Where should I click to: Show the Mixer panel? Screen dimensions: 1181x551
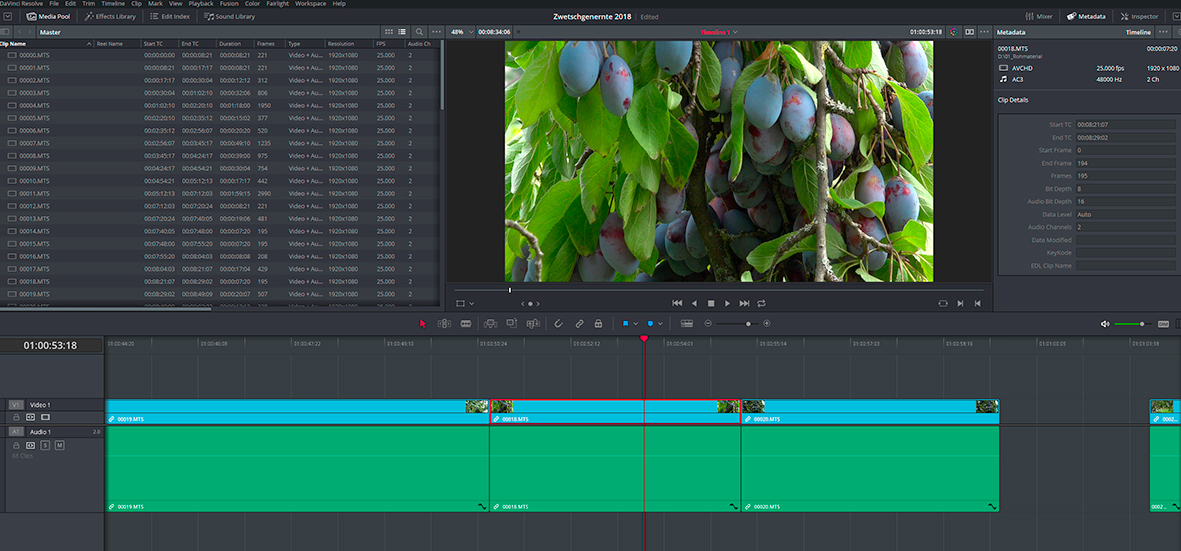pos(1039,16)
